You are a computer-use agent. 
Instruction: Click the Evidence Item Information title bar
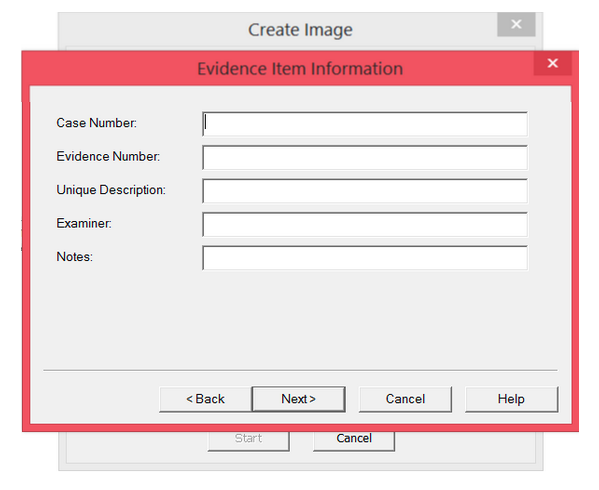[x=300, y=69]
